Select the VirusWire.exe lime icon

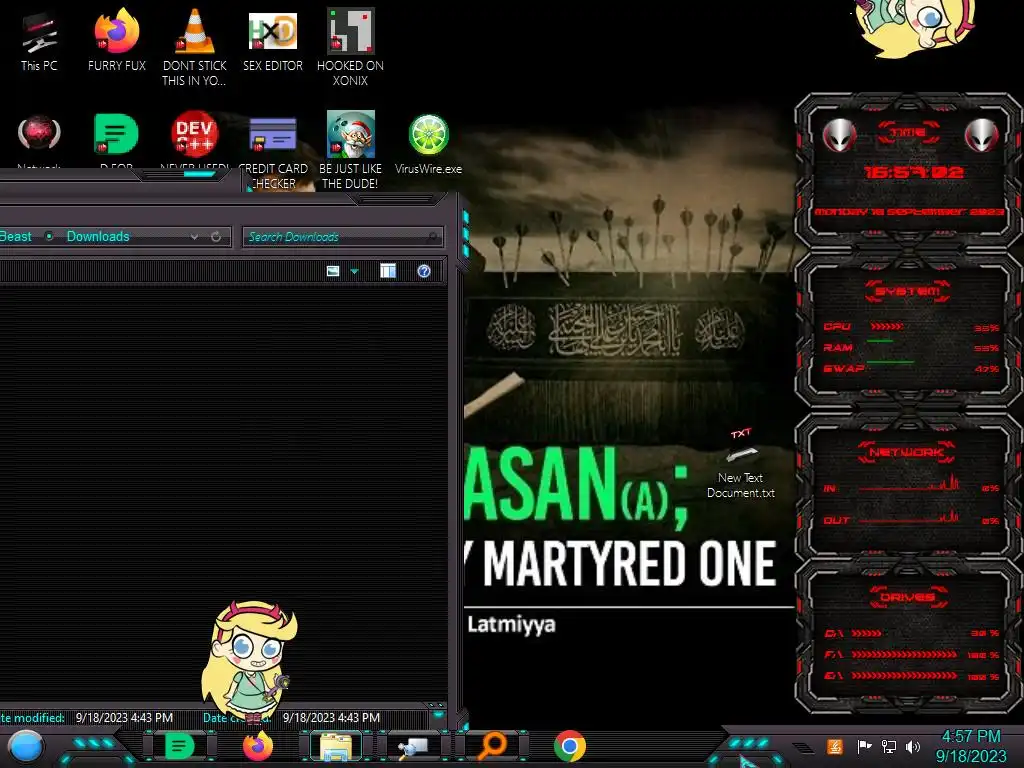tap(428, 144)
